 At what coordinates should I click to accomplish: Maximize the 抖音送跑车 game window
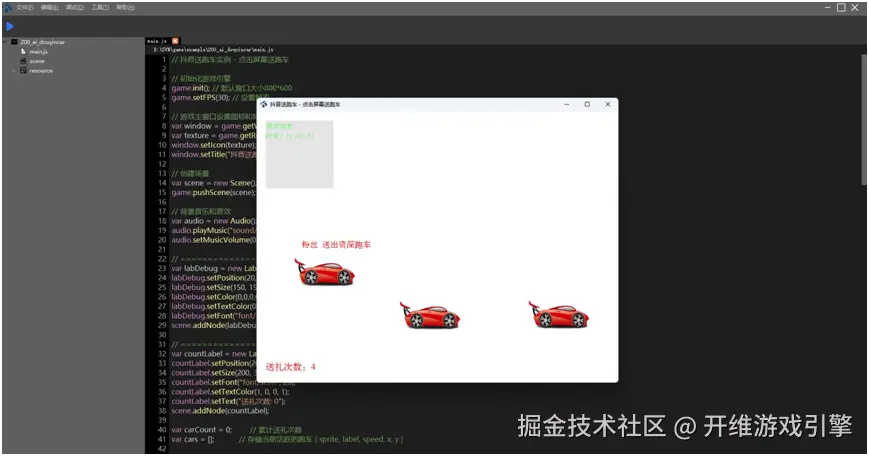point(587,104)
